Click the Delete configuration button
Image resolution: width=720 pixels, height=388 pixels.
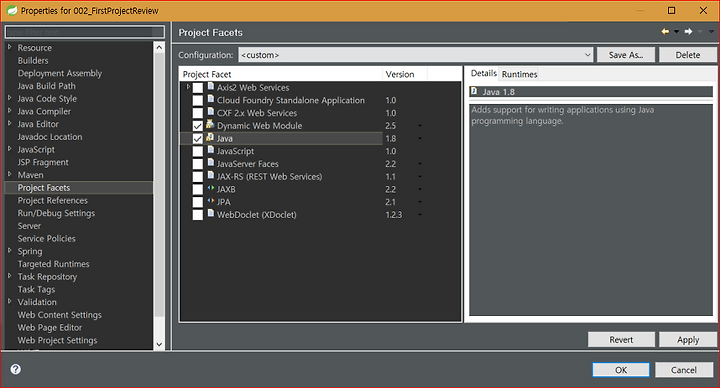[688, 55]
